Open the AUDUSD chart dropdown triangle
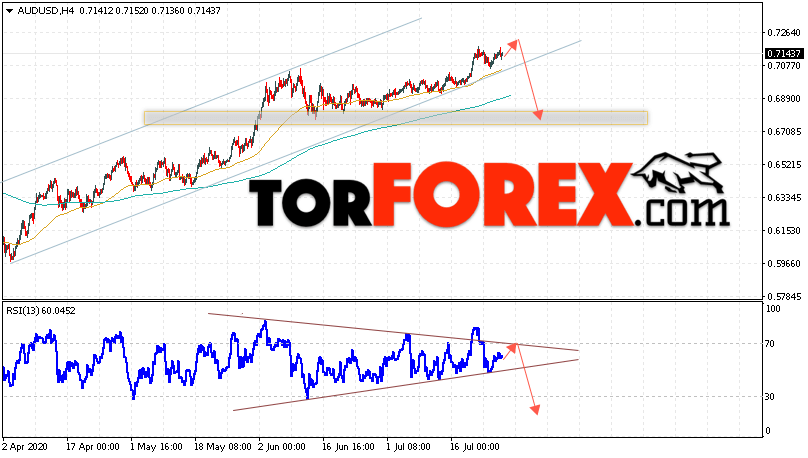808x458 pixels. coord(9,11)
